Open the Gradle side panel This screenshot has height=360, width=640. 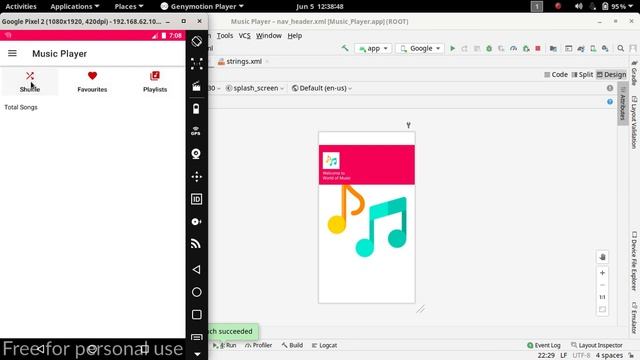pos(634,73)
